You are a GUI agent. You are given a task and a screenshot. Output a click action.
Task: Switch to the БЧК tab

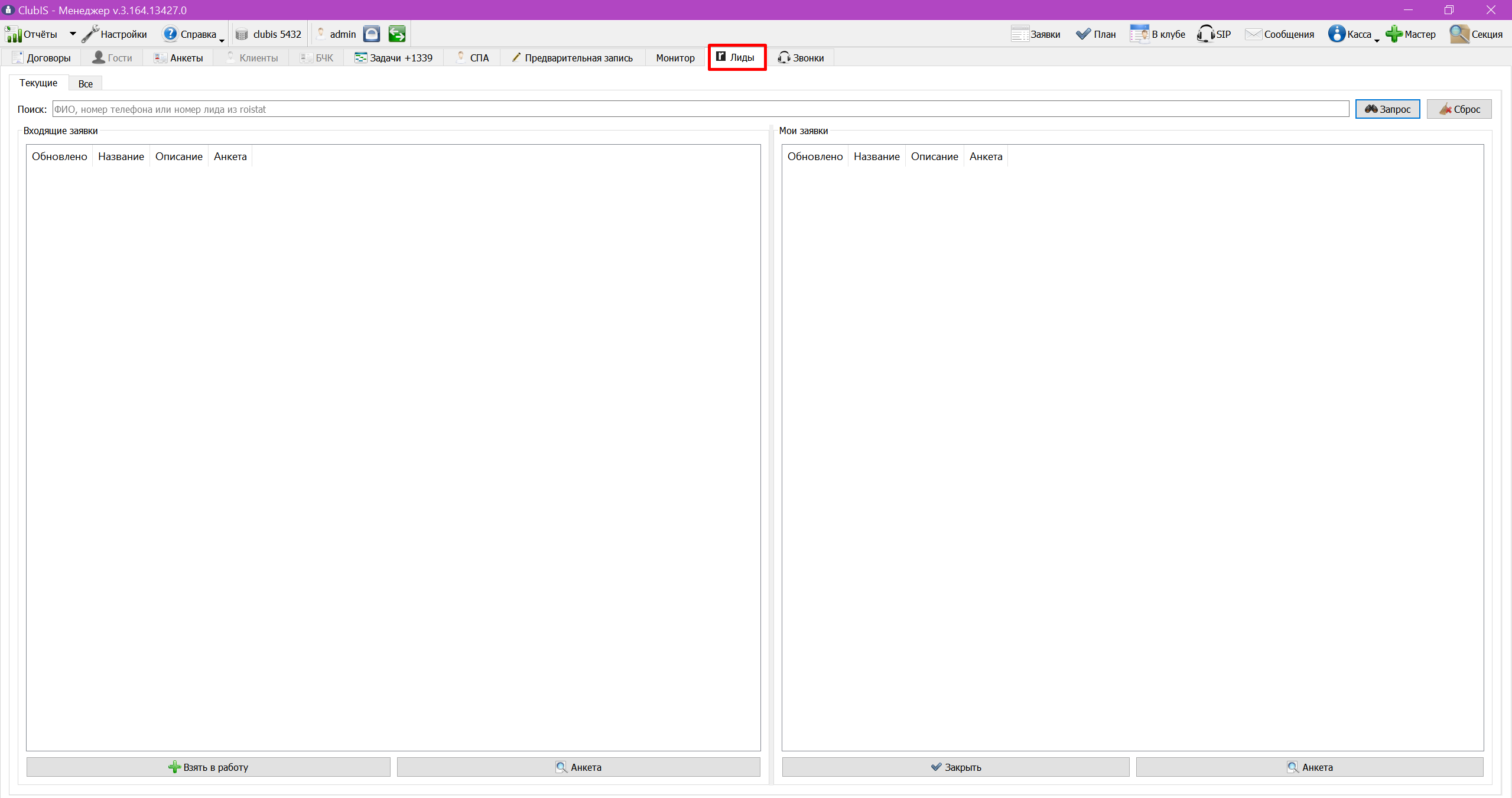click(317, 58)
